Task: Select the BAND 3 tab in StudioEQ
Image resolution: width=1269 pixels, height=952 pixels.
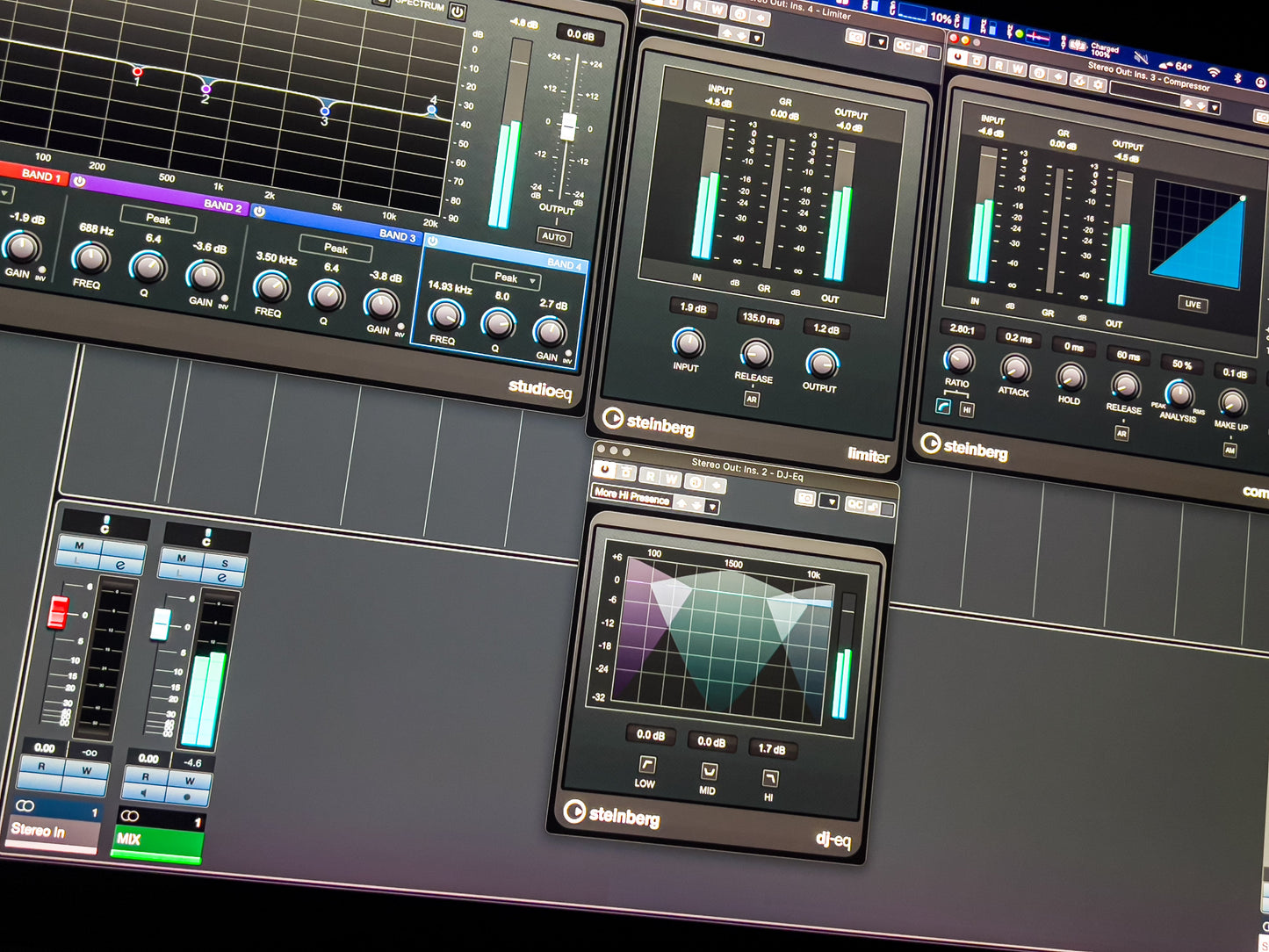Action: tap(335, 223)
